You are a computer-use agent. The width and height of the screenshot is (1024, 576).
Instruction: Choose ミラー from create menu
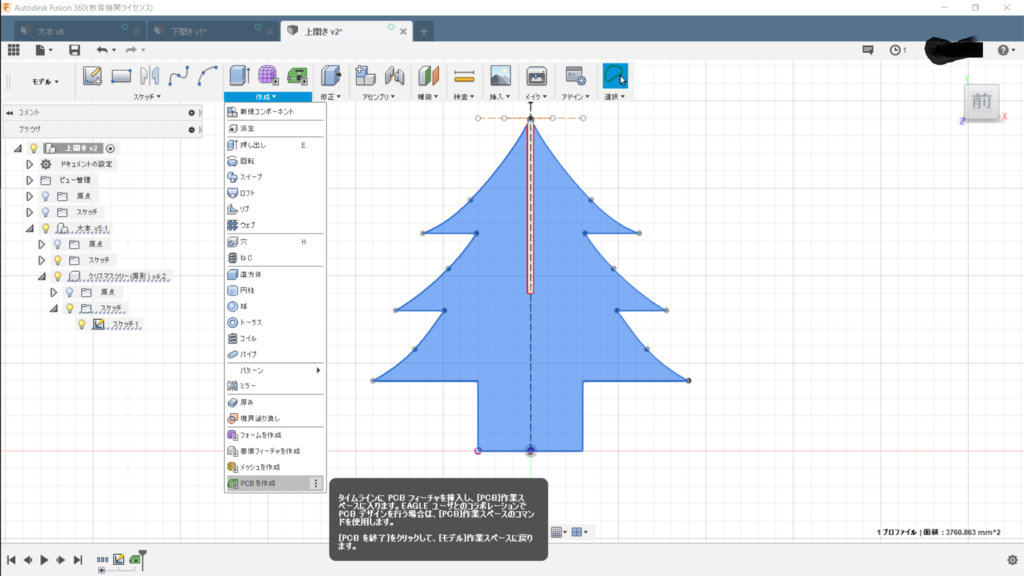pyautogui.click(x=275, y=386)
